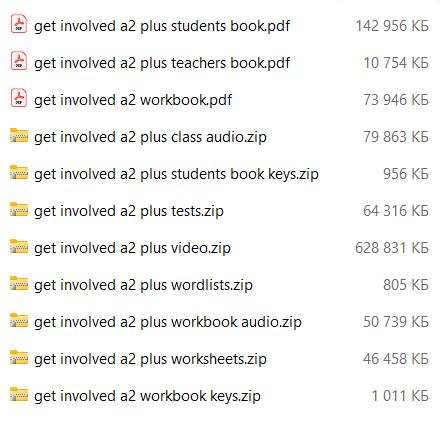Click the zip icon for students book keys
Screen dimensions: 445x431
(19, 172)
